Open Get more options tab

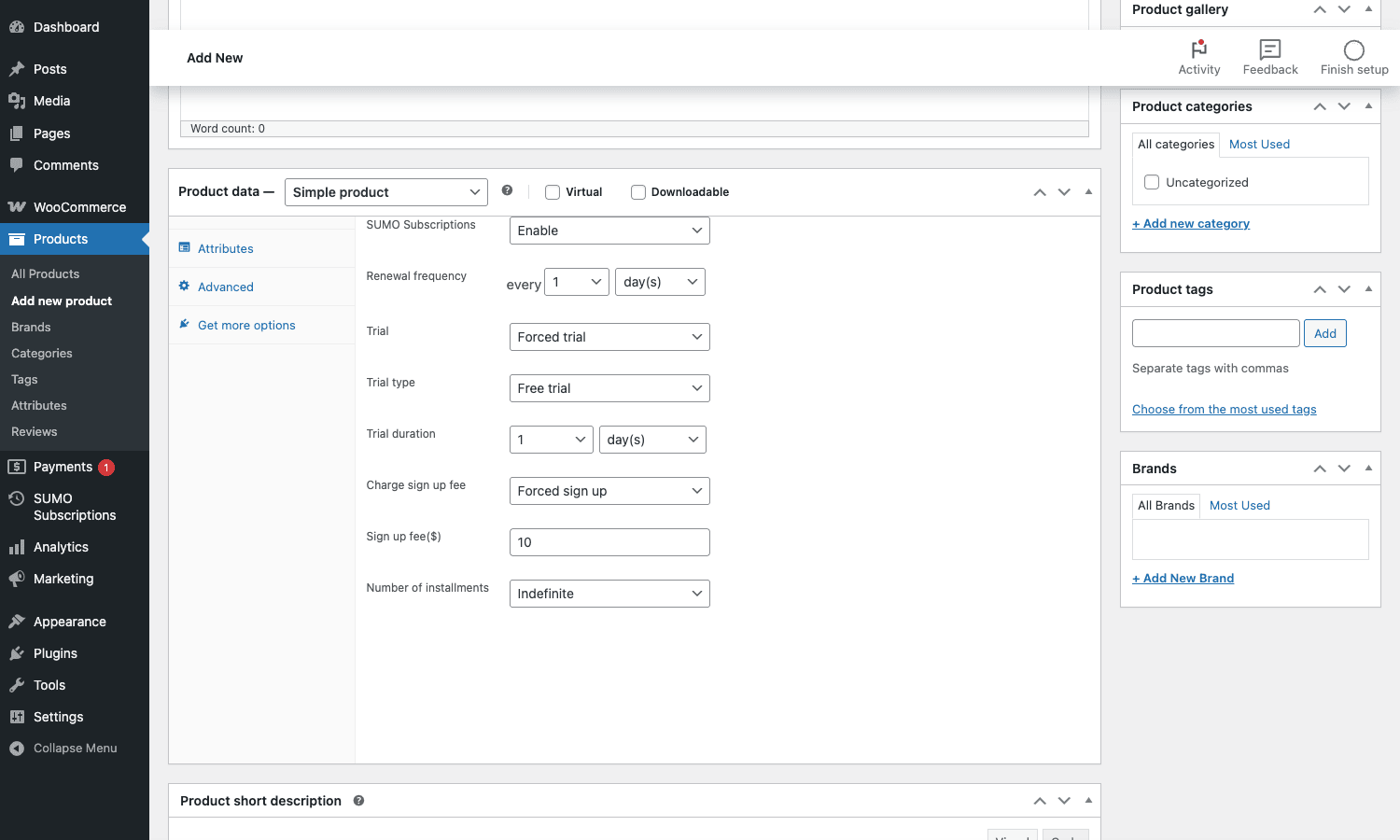point(261,325)
